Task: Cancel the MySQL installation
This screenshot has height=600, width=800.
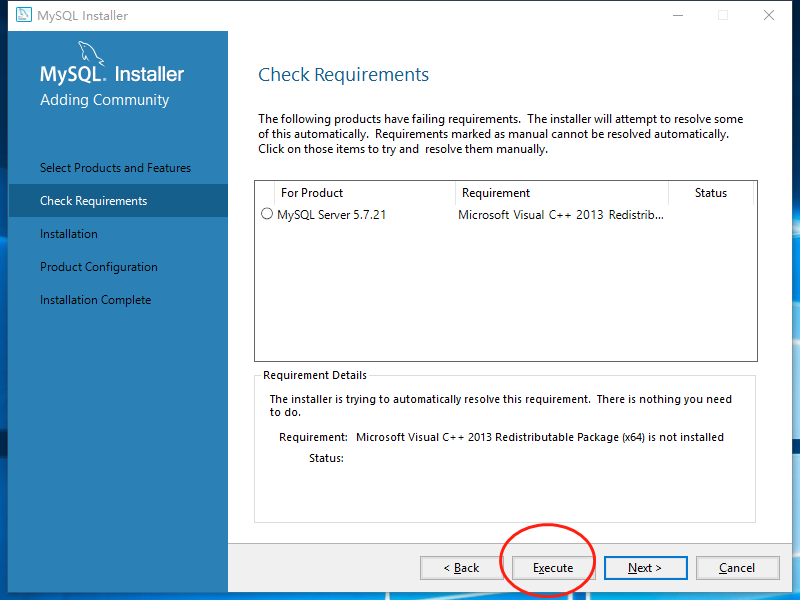Action: [x=737, y=568]
